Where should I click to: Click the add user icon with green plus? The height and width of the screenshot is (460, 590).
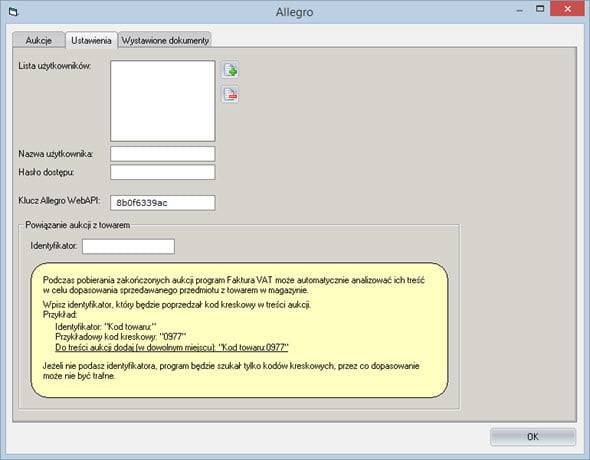[x=230, y=70]
